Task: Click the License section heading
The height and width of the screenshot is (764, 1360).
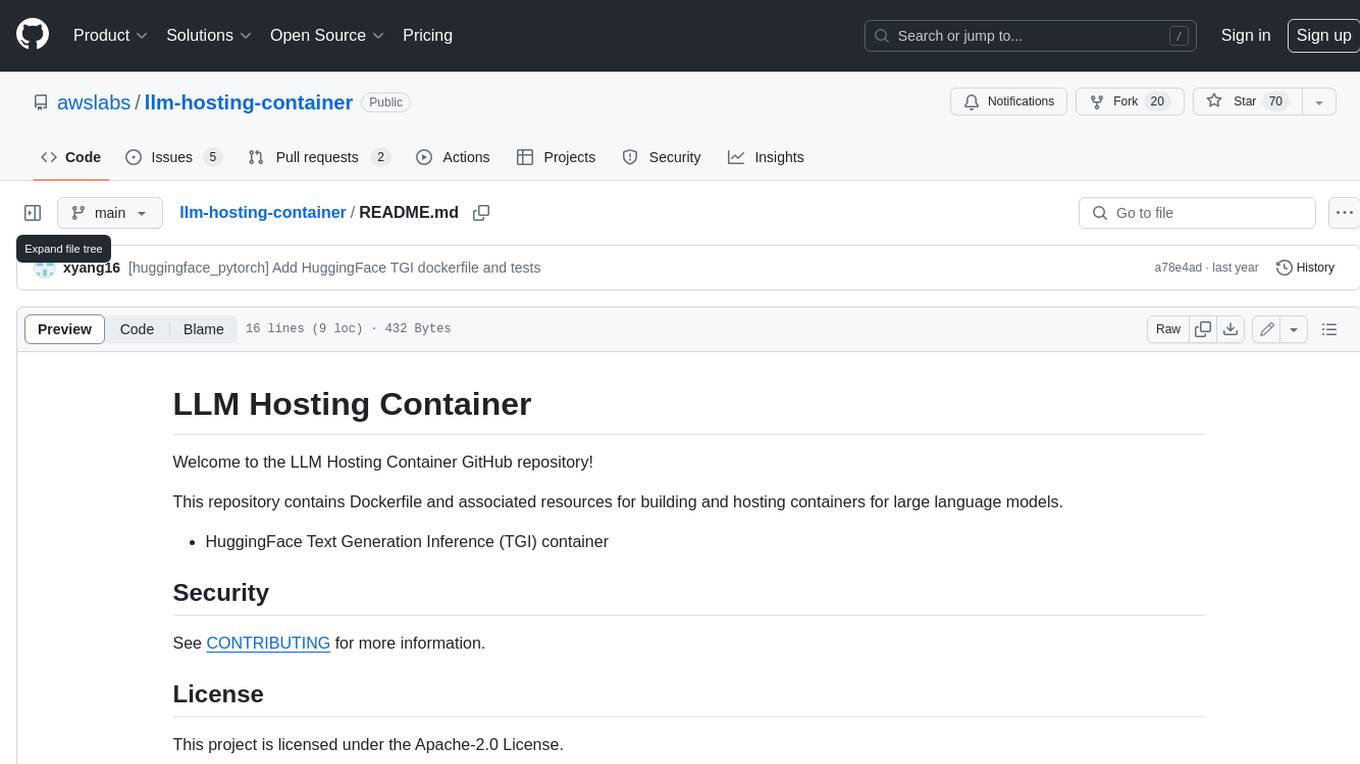Action: [218, 694]
